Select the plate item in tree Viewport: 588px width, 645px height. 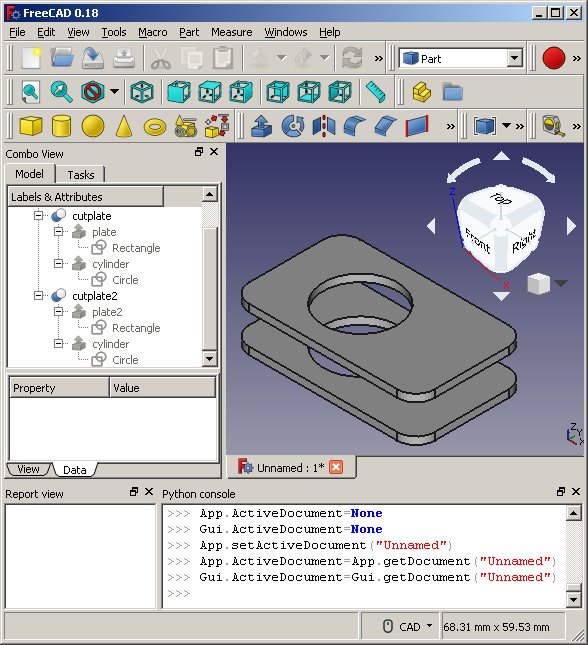pos(104,232)
